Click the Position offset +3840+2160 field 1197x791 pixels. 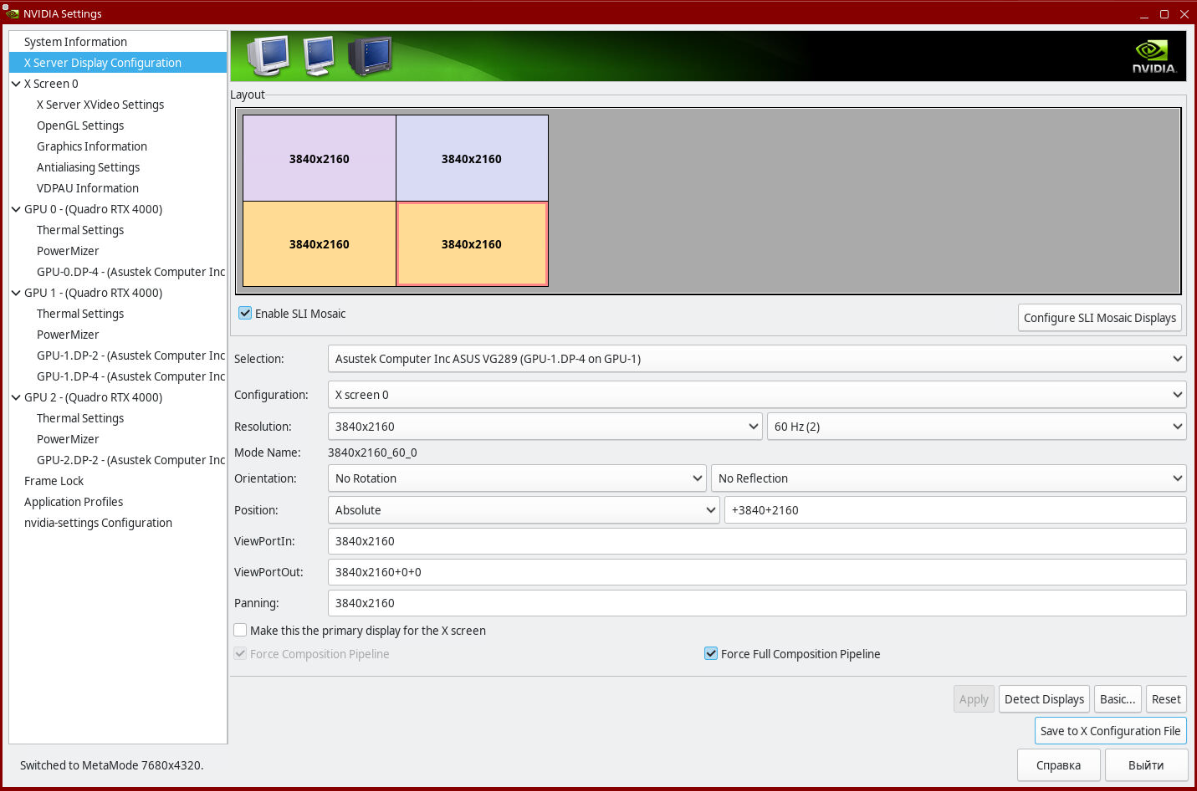955,510
